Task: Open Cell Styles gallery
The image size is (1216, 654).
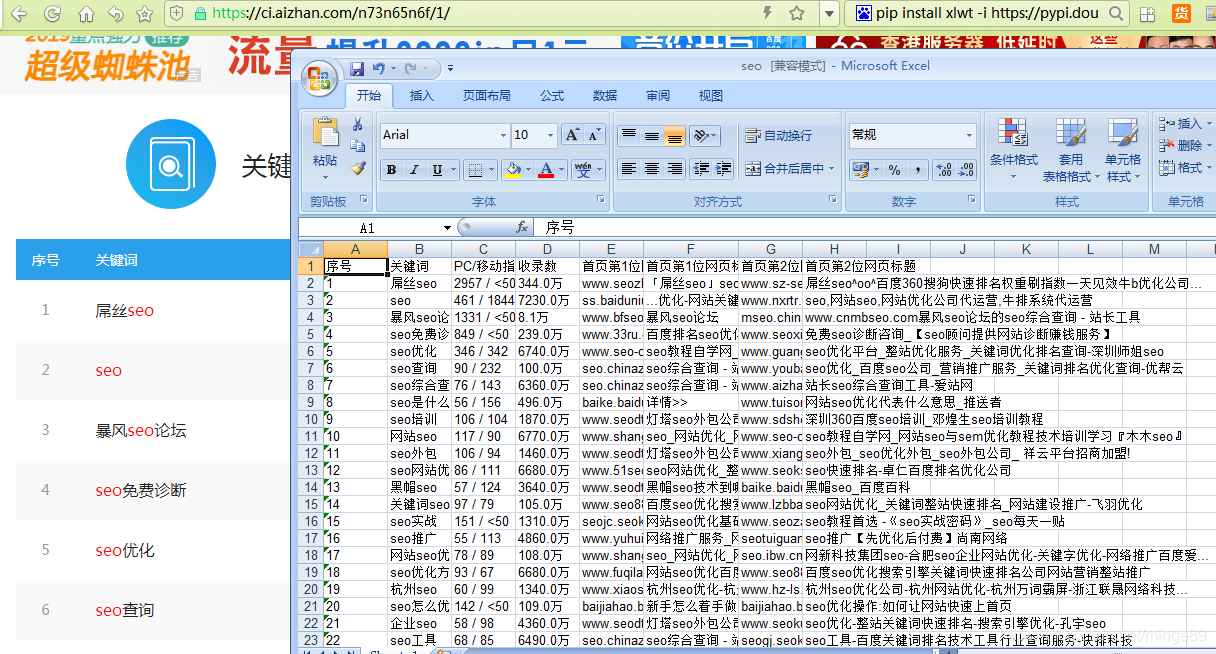Action: [x=1122, y=151]
